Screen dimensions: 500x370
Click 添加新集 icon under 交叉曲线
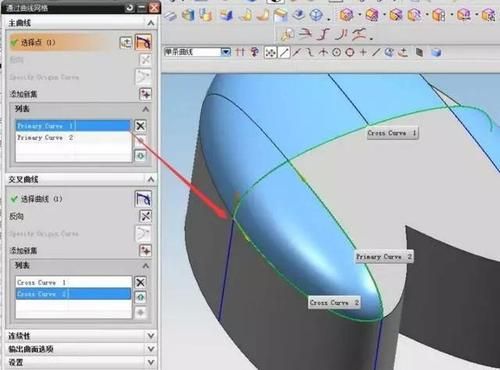point(145,251)
